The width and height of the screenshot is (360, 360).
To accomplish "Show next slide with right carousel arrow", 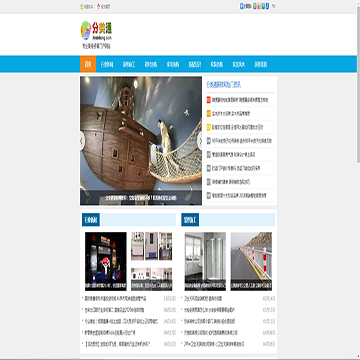I will coord(200,141).
